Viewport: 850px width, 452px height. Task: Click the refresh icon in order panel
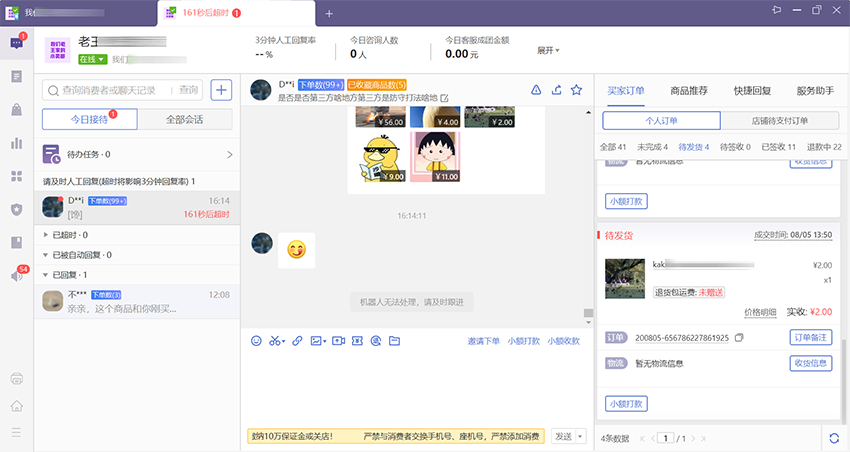pyautogui.click(x=833, y=438)
